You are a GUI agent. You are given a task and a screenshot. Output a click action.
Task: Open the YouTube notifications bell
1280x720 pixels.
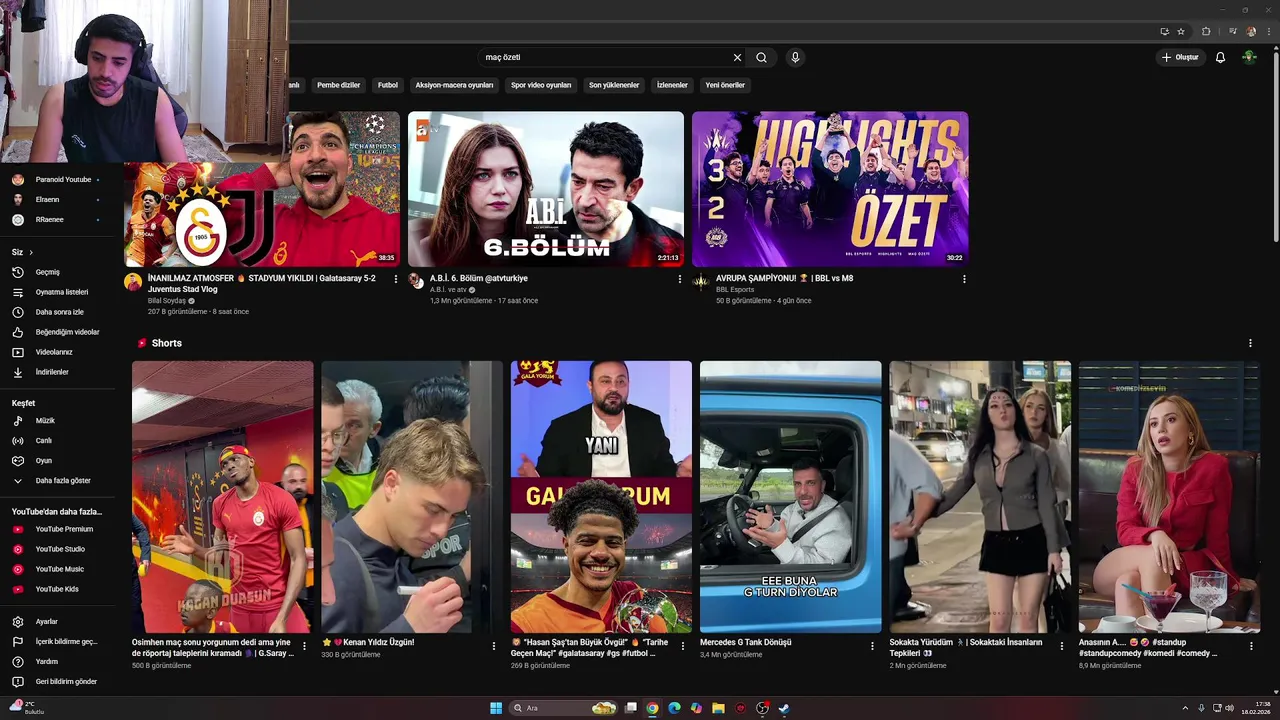click(x=1220, y=57)
